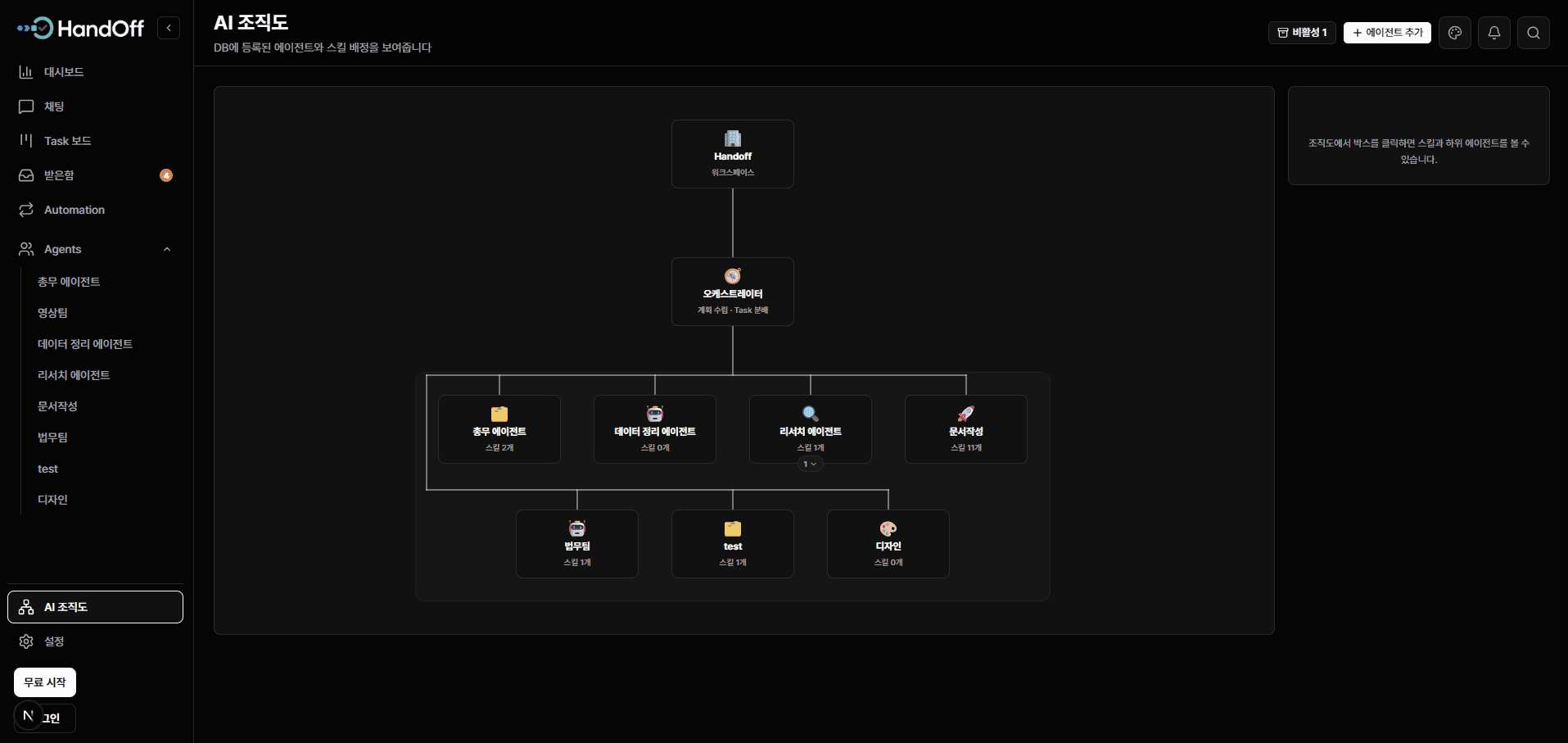This screenshot has height=743, width=1568.
Task: Click the round N badge at bottom left
Action: click(28, 716)
